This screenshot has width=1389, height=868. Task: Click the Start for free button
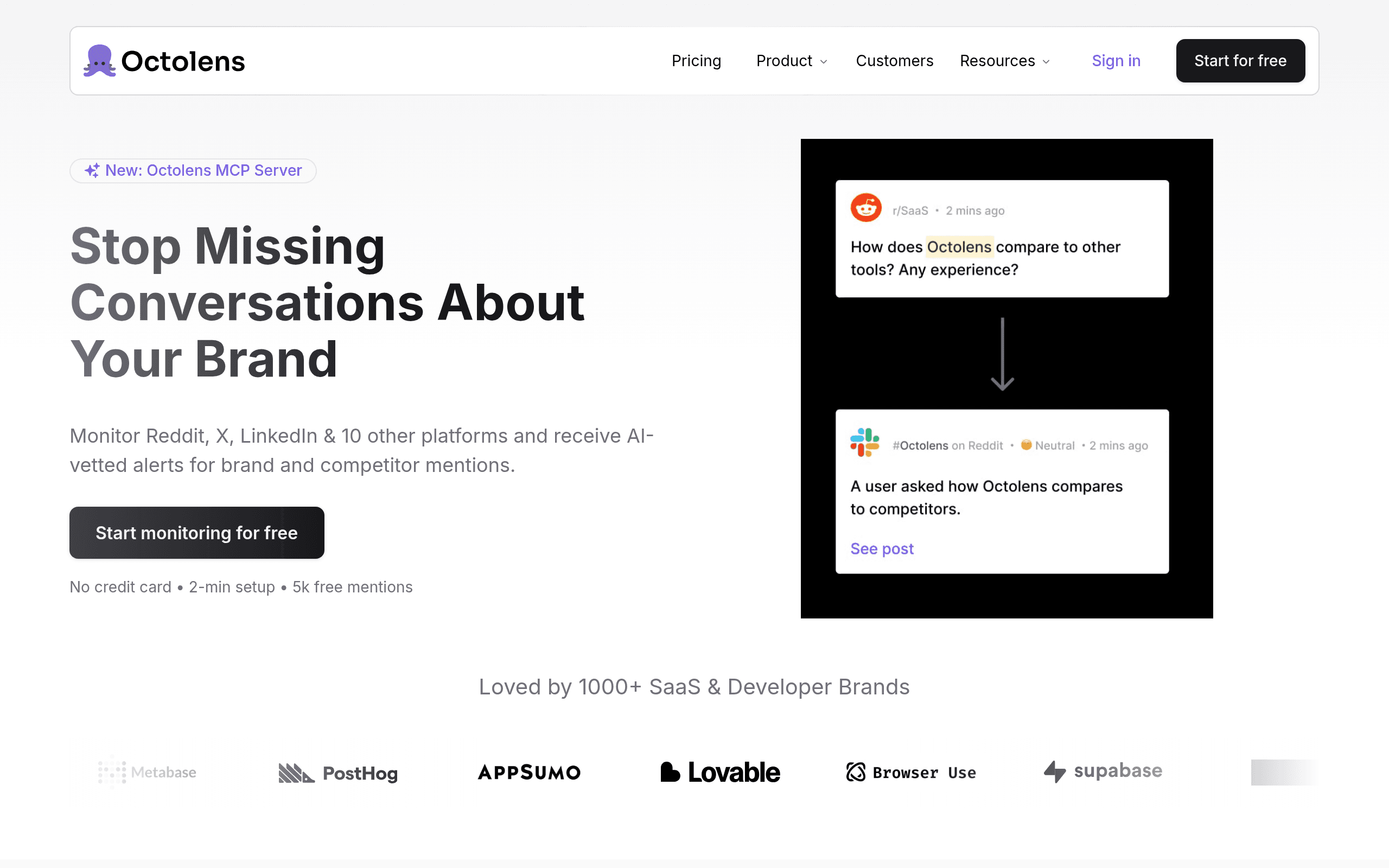coord(1240,61)
